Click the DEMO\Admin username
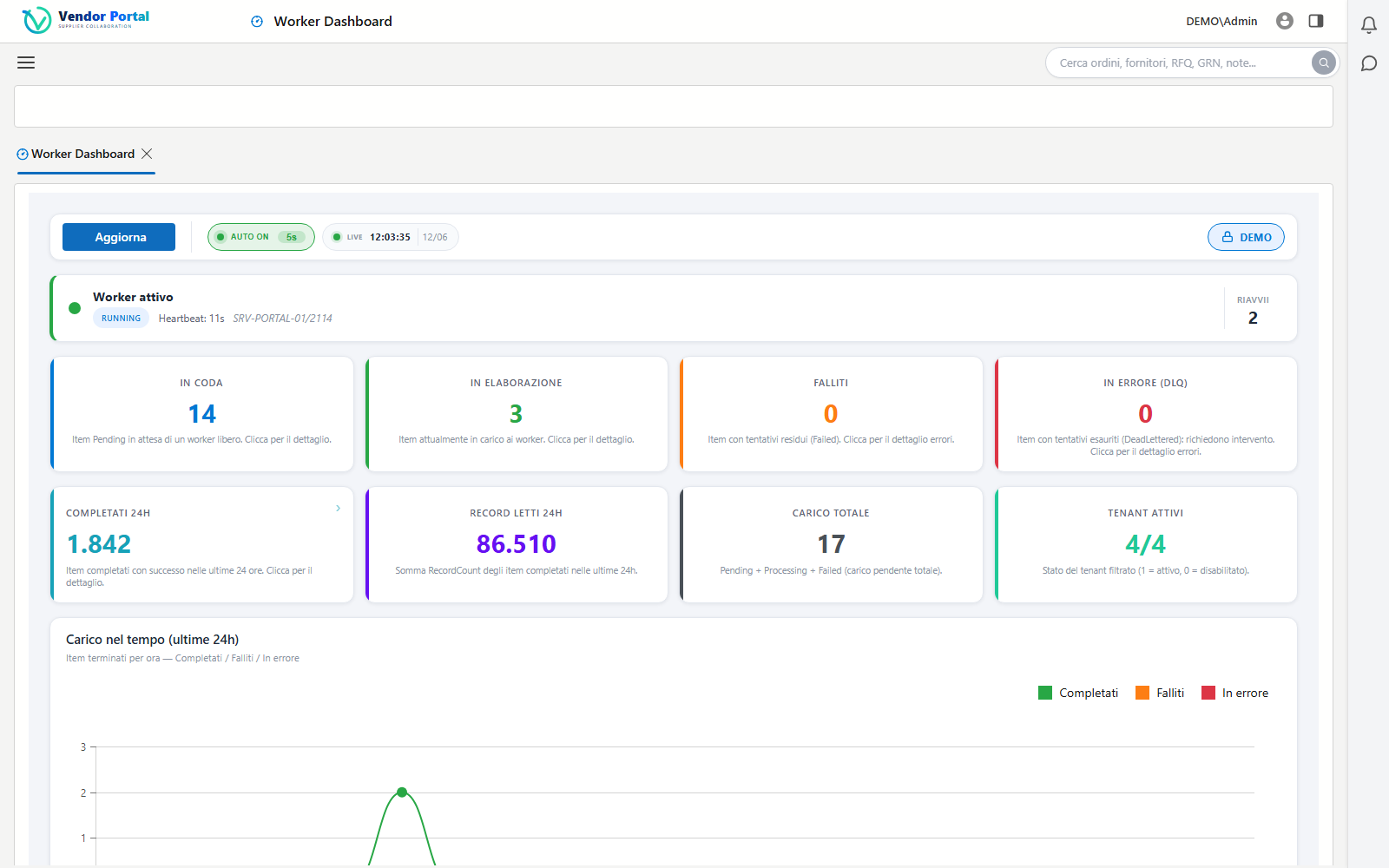1389x868 pixels. pyautogui.click(x=1221, y=22)
